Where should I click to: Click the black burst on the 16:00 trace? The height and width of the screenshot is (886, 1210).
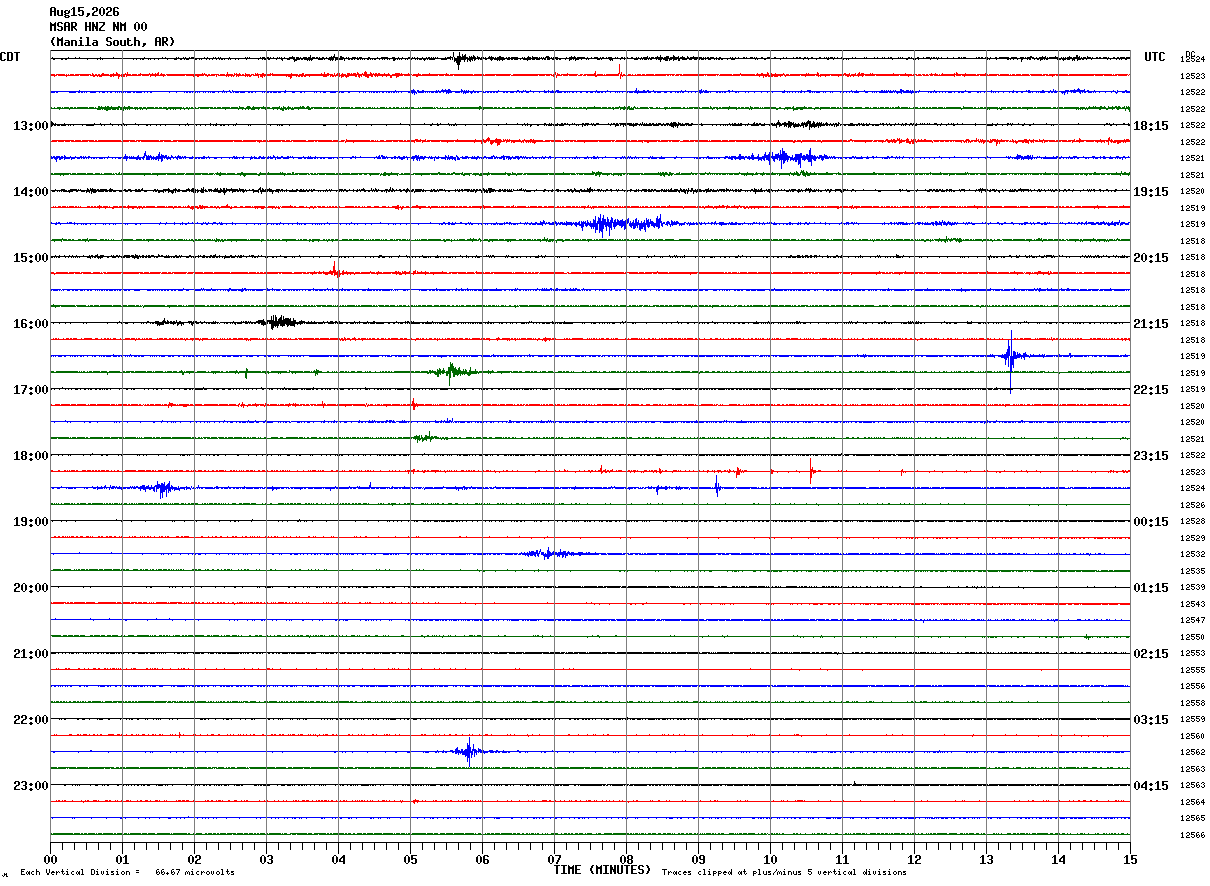280,322
